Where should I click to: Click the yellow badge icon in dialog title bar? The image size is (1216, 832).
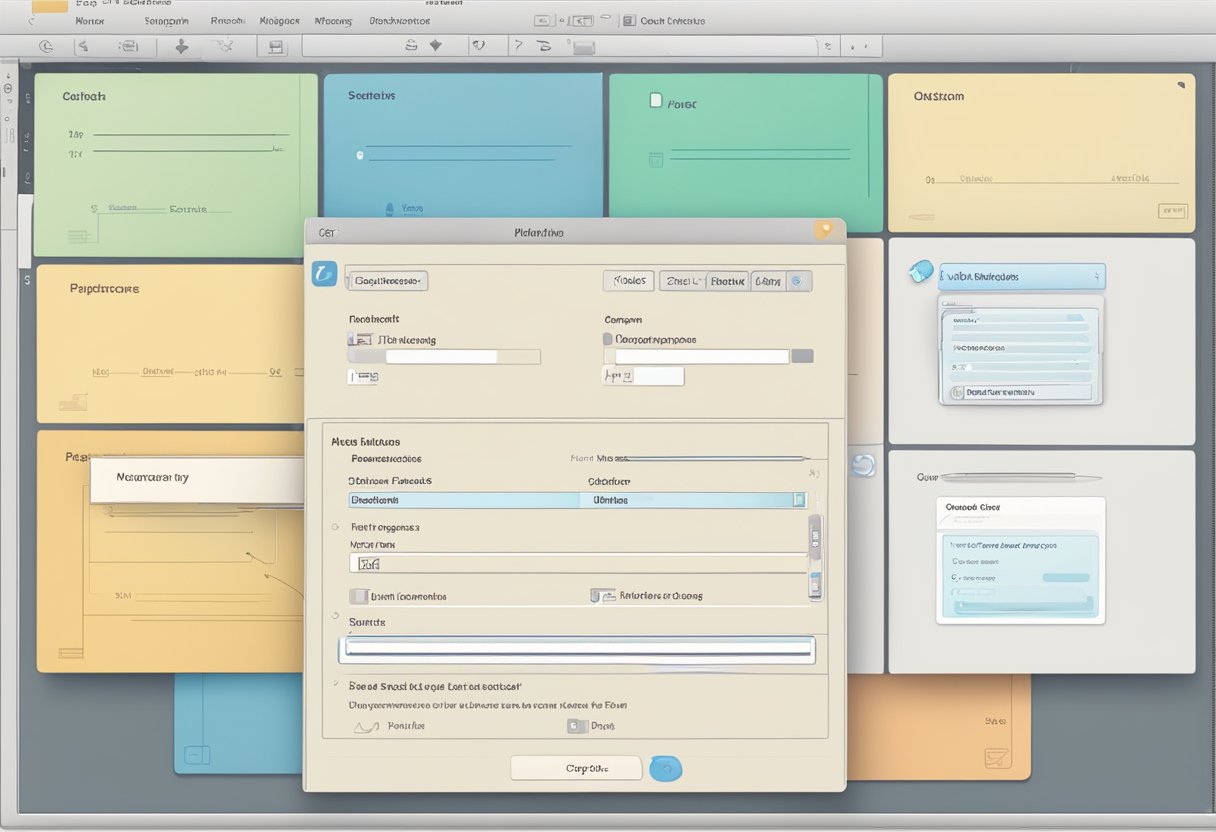[823, 230]
